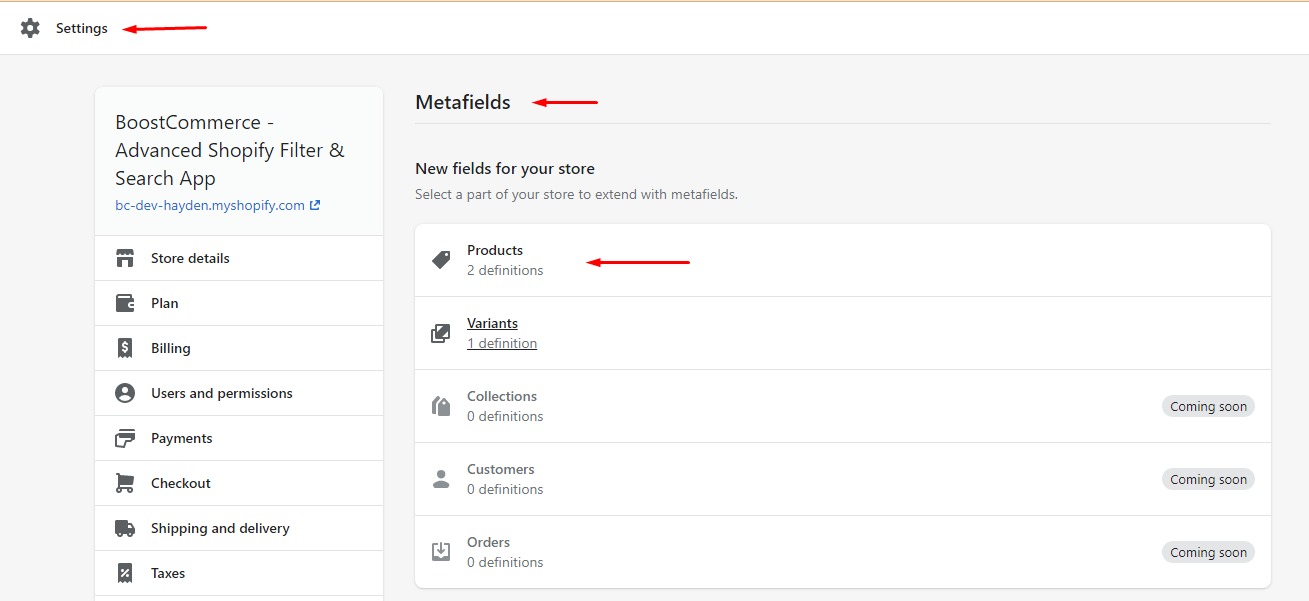Click the Variants icon in the metafields list
Screen dimensions: 1309x601
click(440, 332)
